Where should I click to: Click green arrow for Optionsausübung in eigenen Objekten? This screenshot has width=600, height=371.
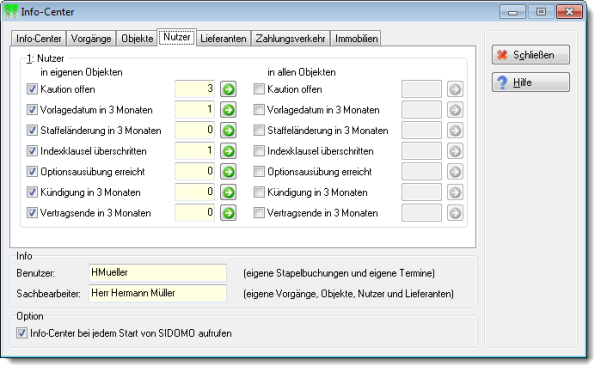[x=228, y=172]
